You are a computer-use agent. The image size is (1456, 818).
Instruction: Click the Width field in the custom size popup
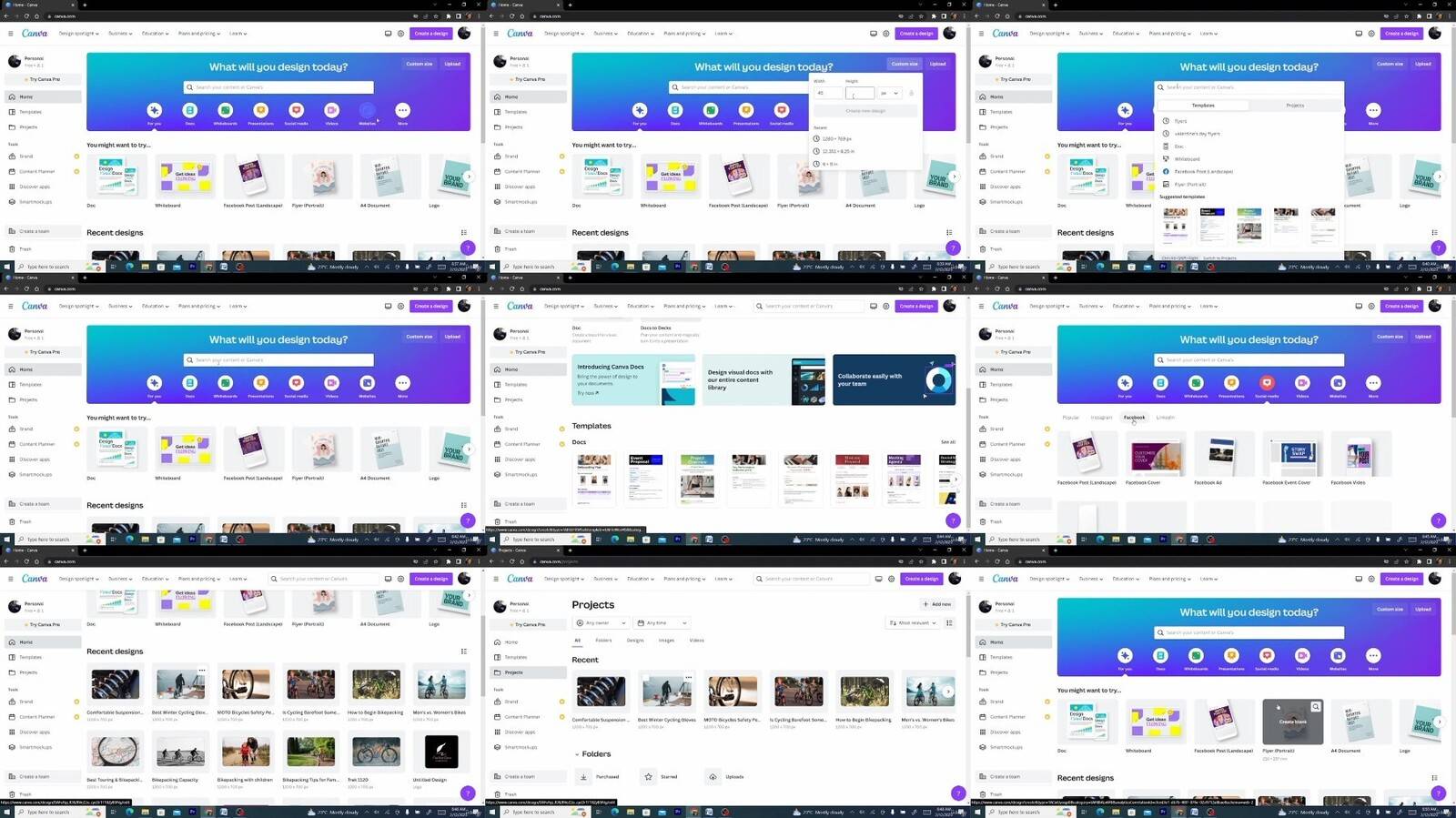(x=828, y=93)
